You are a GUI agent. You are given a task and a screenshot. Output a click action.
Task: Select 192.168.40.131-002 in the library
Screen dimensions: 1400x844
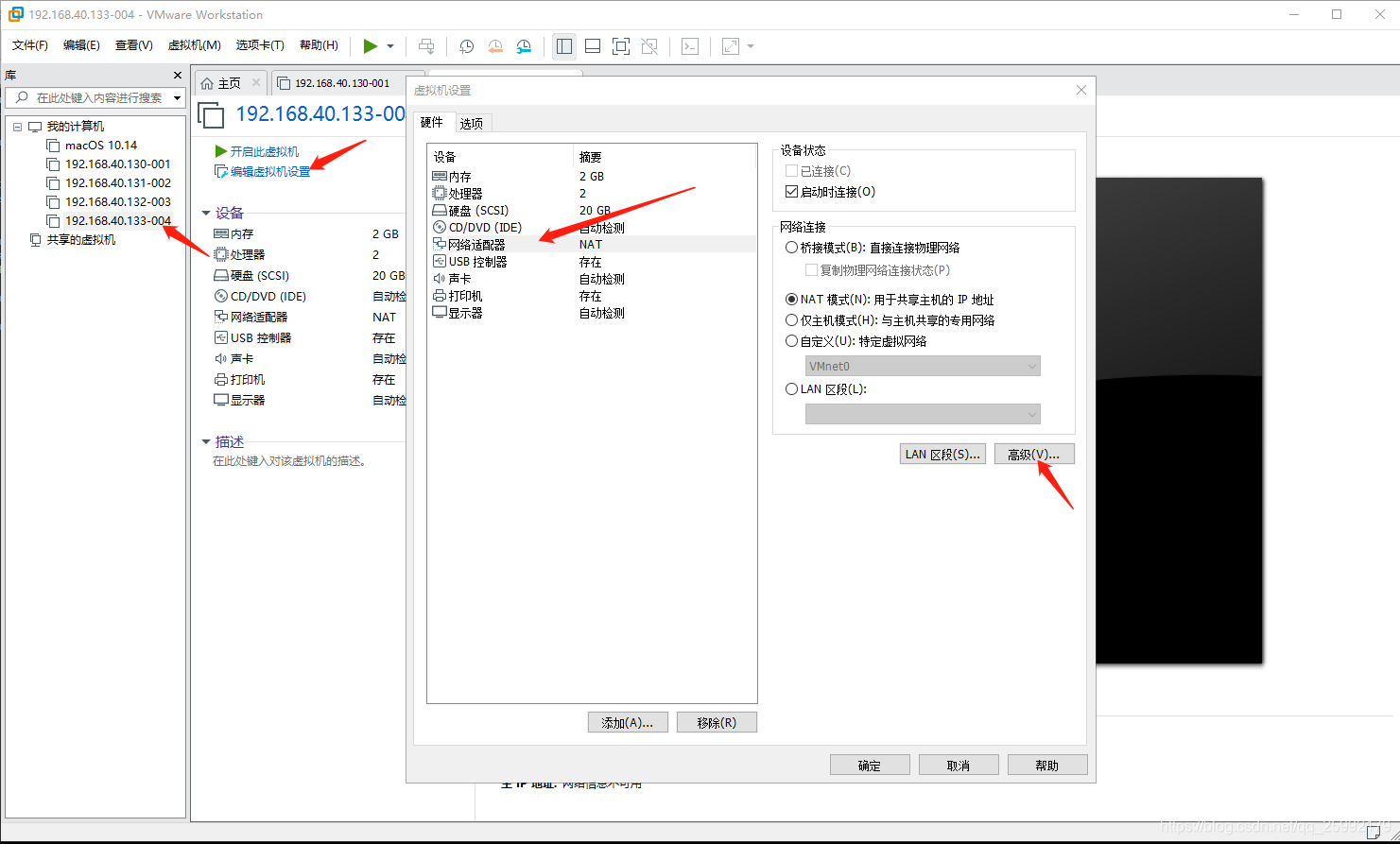tap(117, 183)
